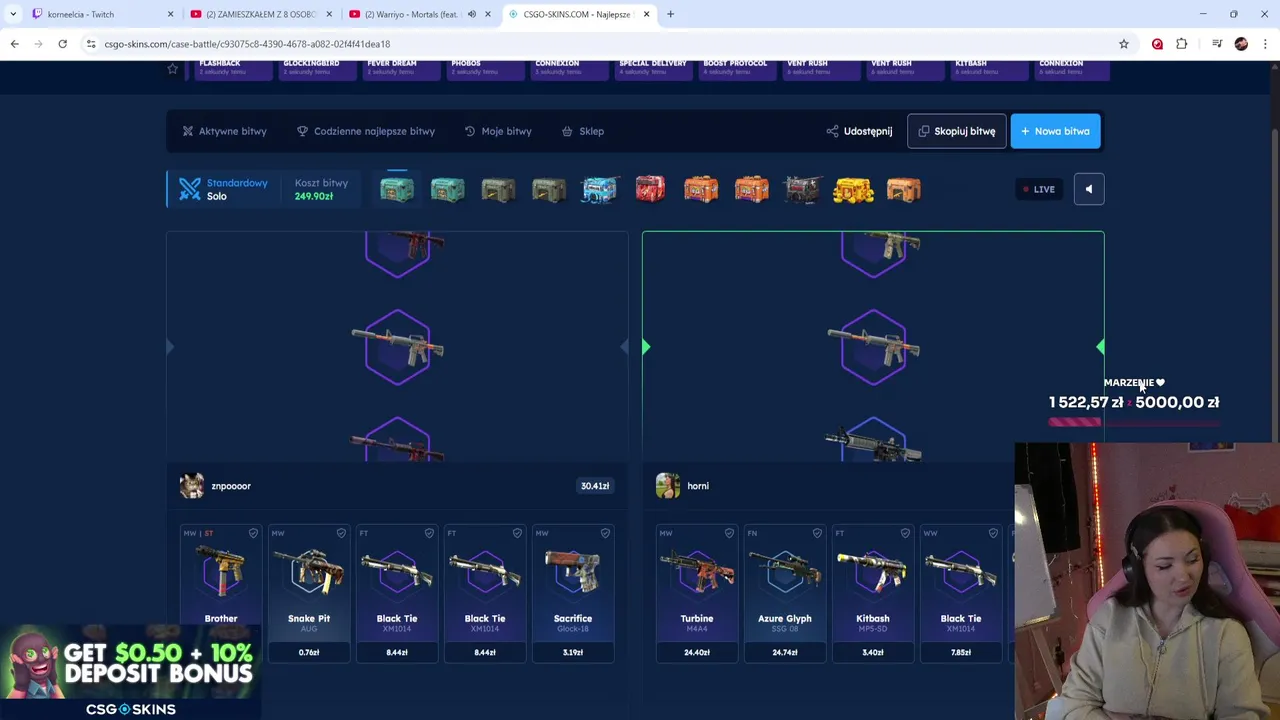Viewport: 1280px width, 720px height.
Task: Click verify shield on Kitbash MP5-SD card
Action: 905,533
